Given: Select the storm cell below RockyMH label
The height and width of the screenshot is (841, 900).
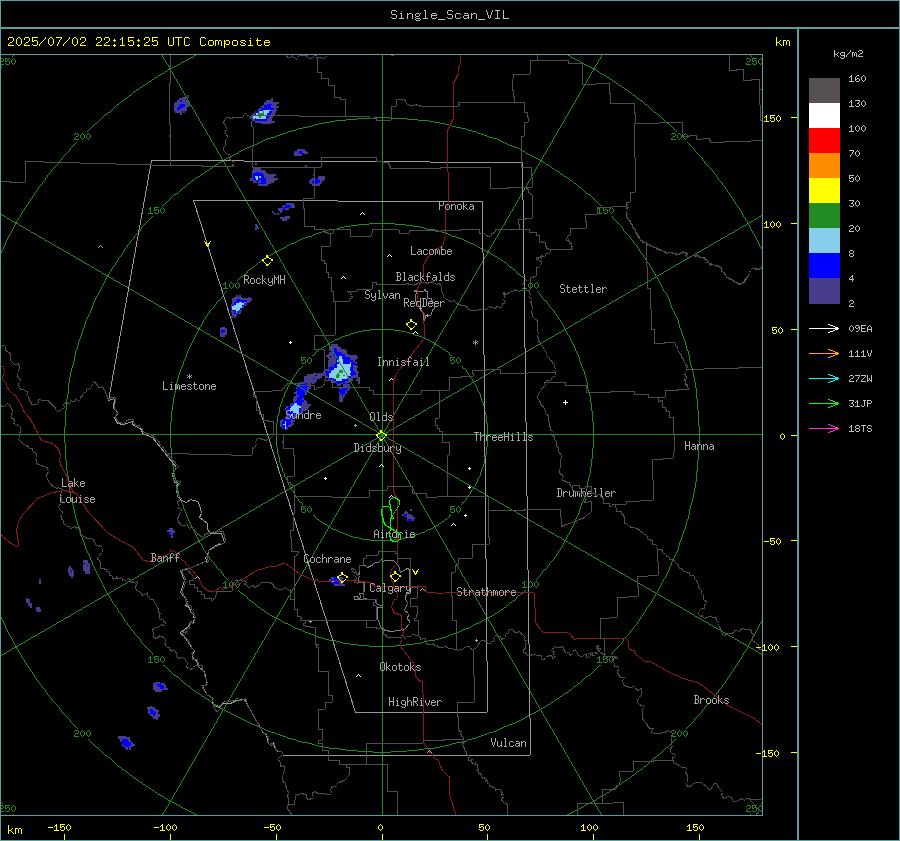Looking at the screenshot, I should tap(239, 305).
